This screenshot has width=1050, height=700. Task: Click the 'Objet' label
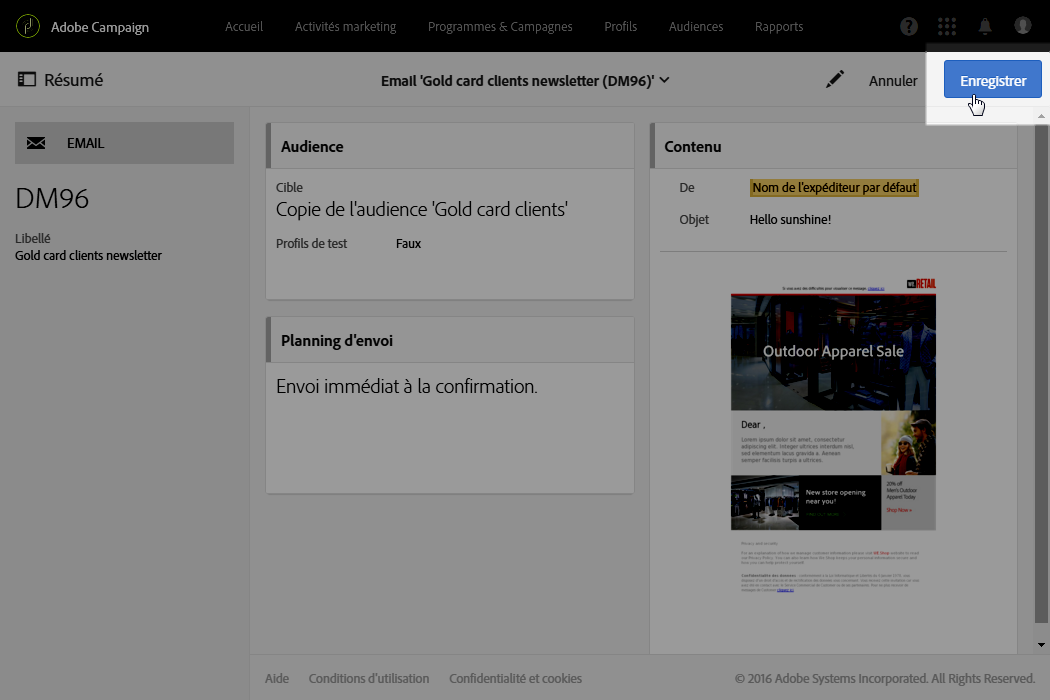click(x=694, y=220)
